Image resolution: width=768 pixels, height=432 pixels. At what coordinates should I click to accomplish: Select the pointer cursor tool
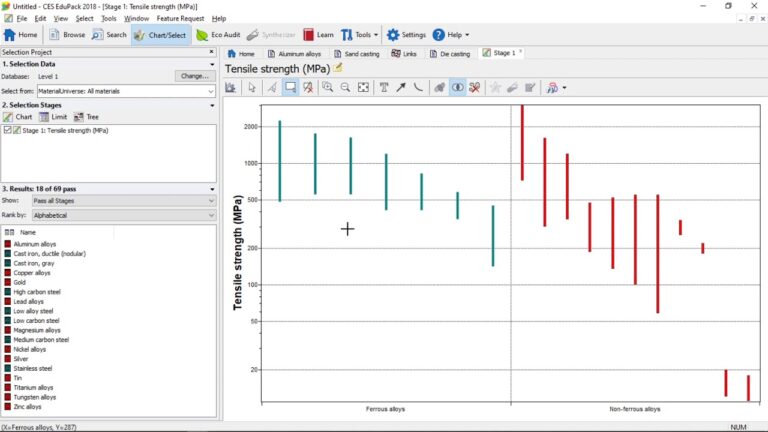pyautogui.click(x=252, y=88)
